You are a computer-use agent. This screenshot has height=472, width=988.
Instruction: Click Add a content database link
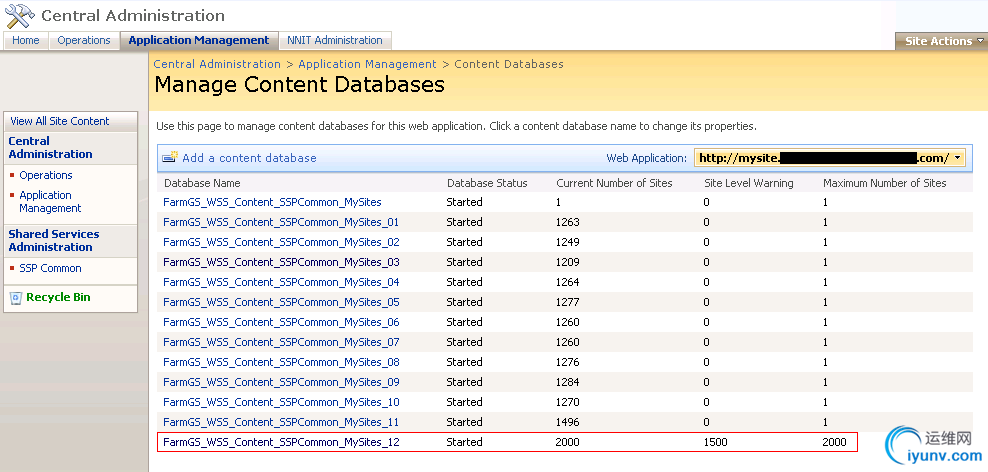click(x=250, y=158)
